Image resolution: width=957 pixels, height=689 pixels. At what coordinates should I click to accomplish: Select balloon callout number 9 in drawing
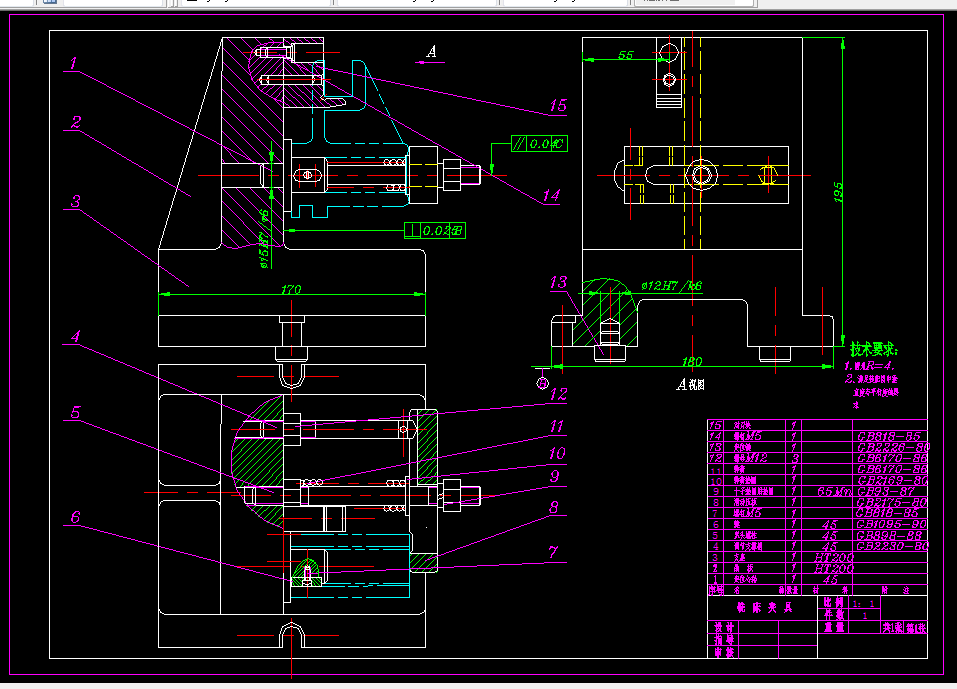tap(554, 476)
